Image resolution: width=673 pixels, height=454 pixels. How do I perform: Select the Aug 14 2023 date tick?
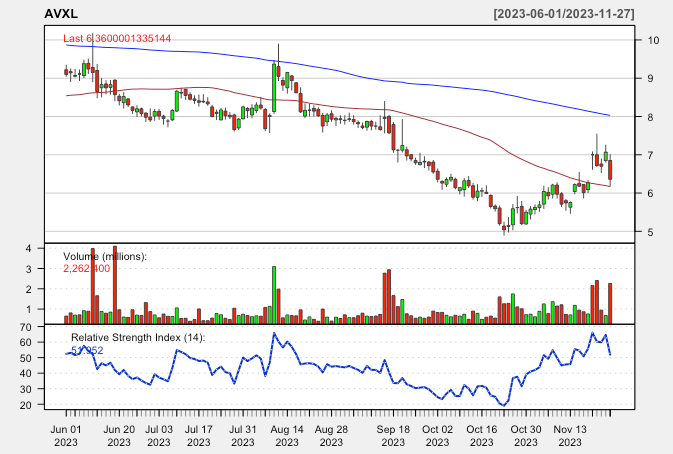287,434
